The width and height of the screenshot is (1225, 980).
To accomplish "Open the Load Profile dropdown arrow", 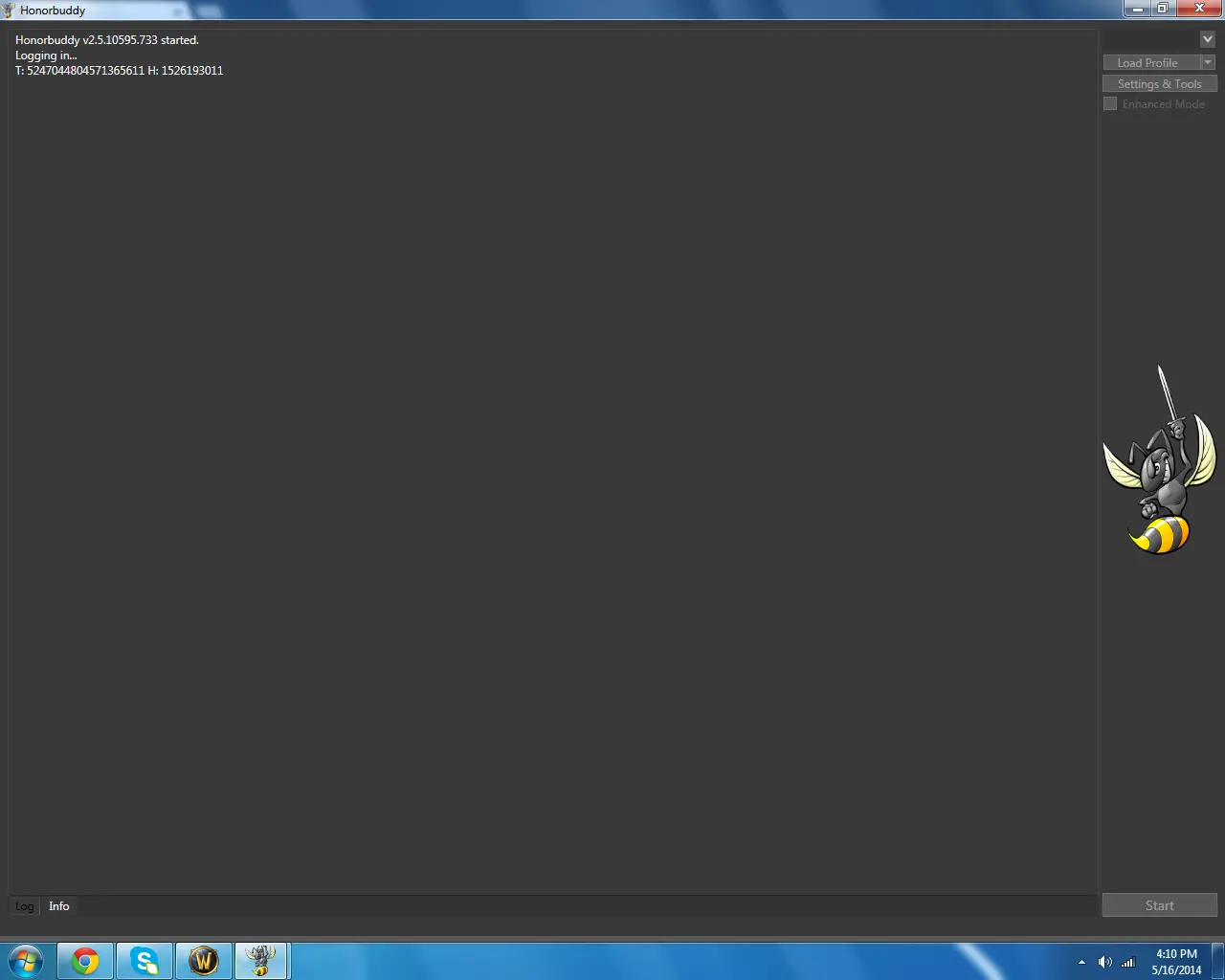I will (x=1208, y=62).
